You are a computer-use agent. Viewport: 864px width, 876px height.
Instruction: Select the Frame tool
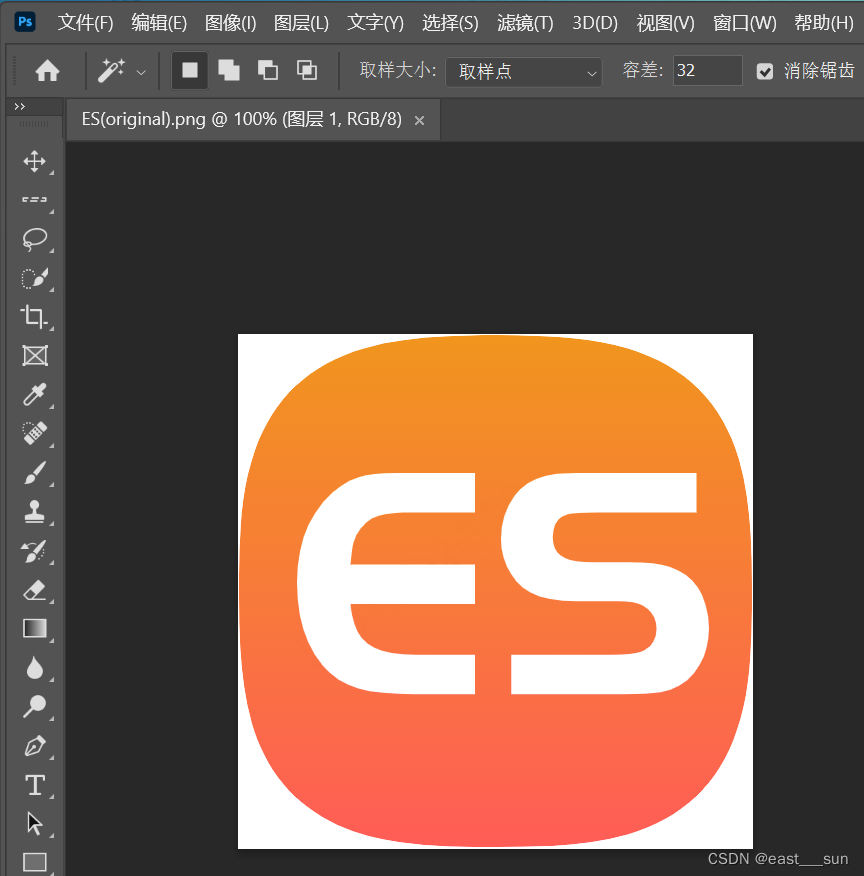(x=35, y=355)
